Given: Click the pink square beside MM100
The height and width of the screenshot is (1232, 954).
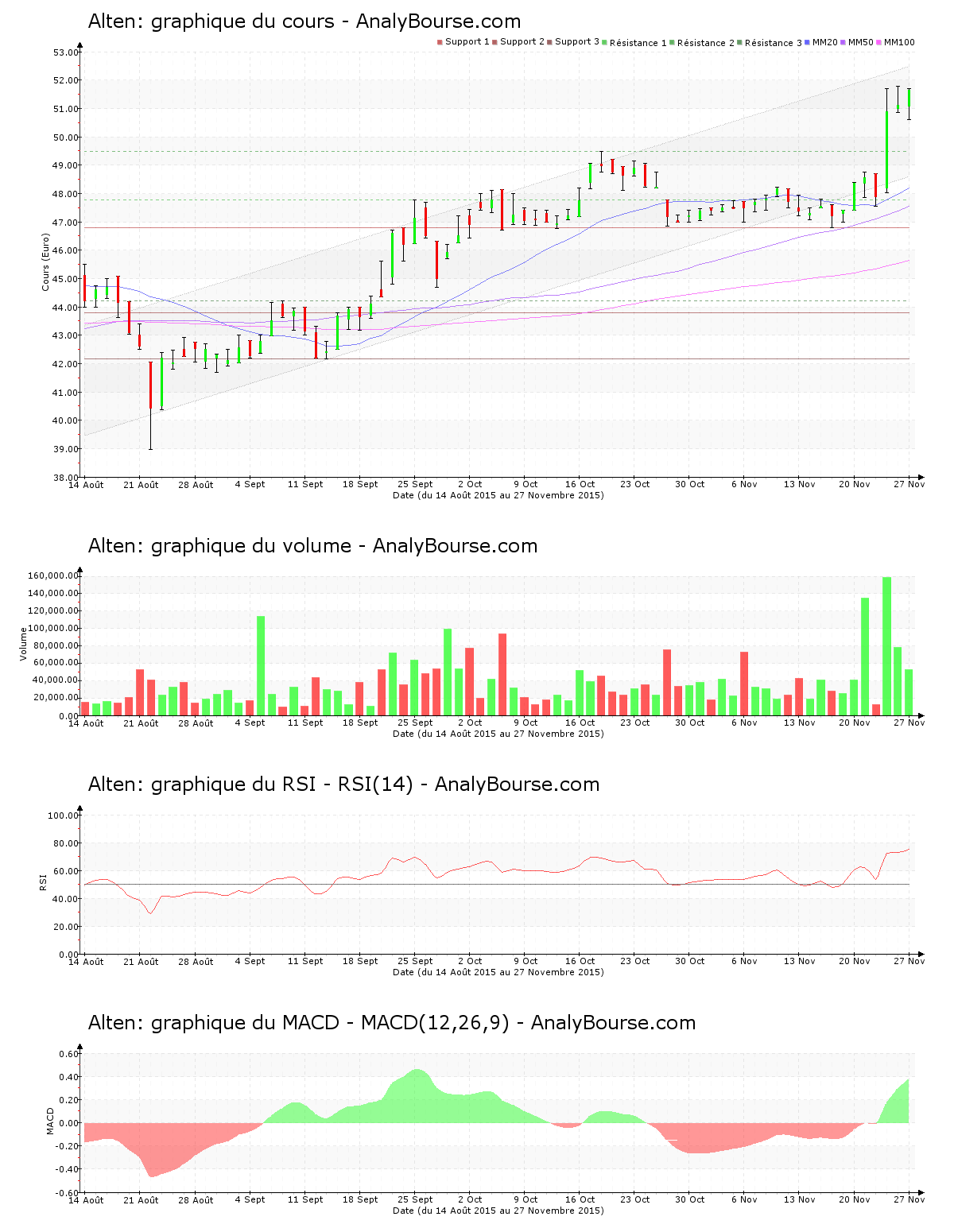Looking at the screenshot, I should (880, 42).
